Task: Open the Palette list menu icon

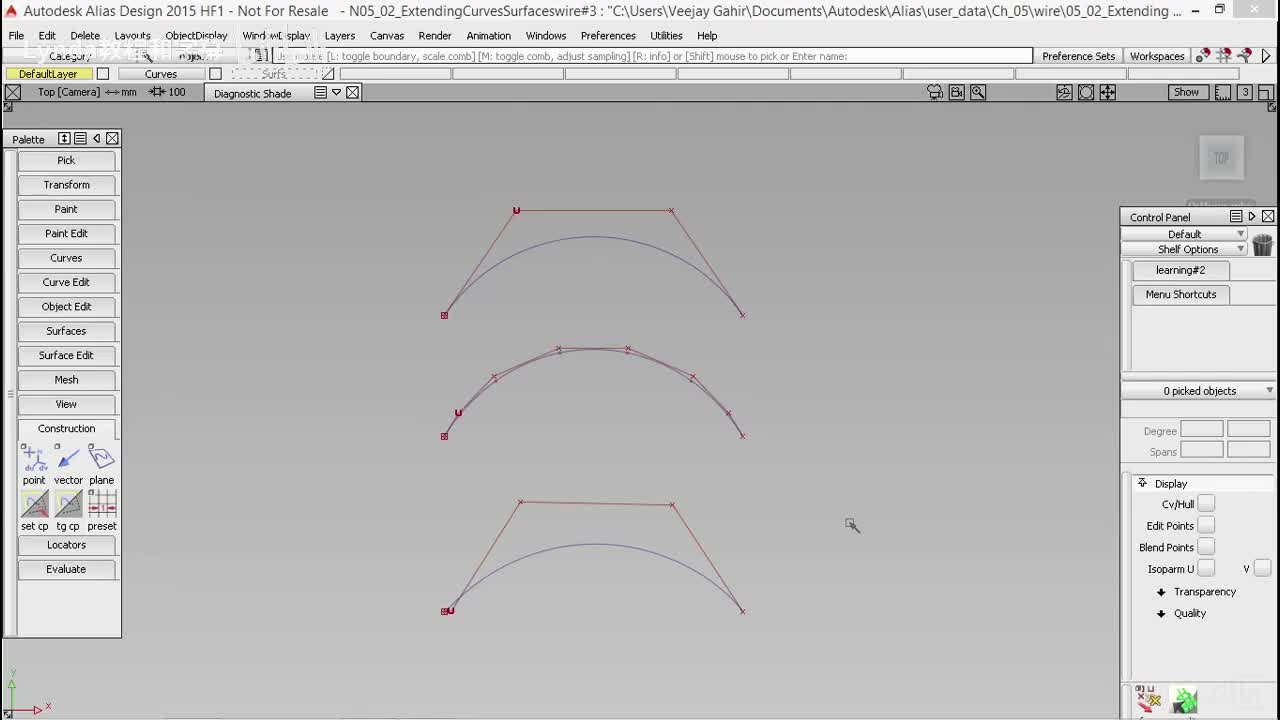Action: 80,138
